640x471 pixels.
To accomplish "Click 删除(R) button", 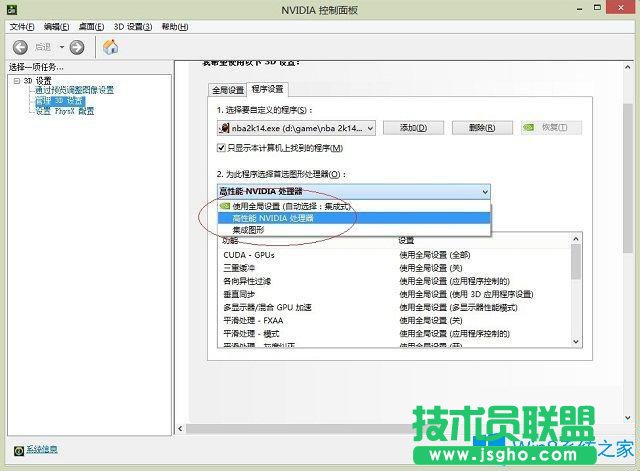I will pyautogui.click(x=482, y=128).
